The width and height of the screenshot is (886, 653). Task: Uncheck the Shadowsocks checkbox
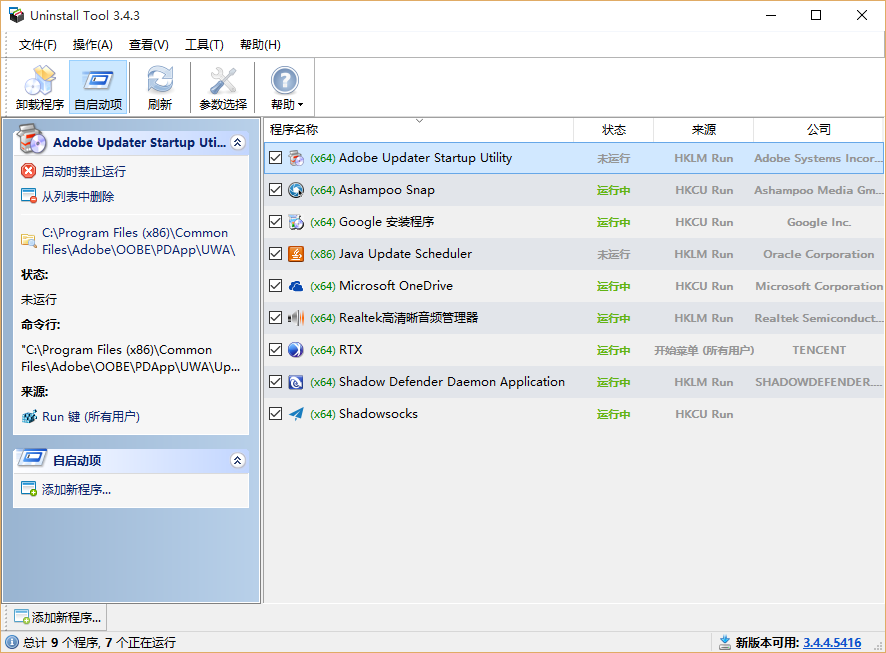[276, 413]
